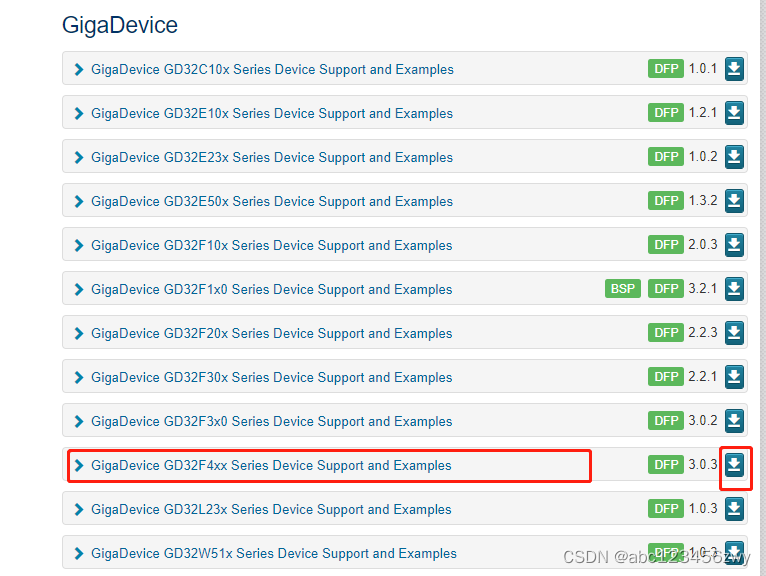This screenshot has width=766, height=576.
Task: Download the GD32F10x pack version 2.0.3
Action: 734,245
